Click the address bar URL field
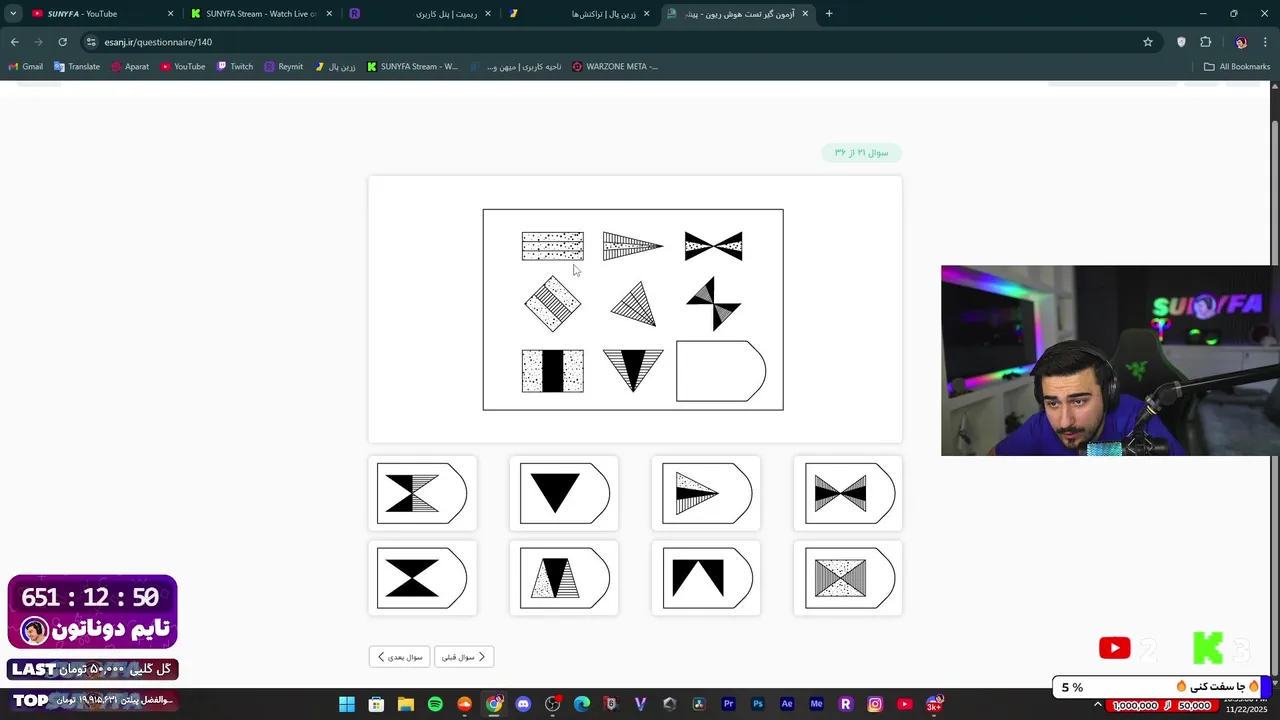This screenshot has height=720, width=1280. pos(620,42)
